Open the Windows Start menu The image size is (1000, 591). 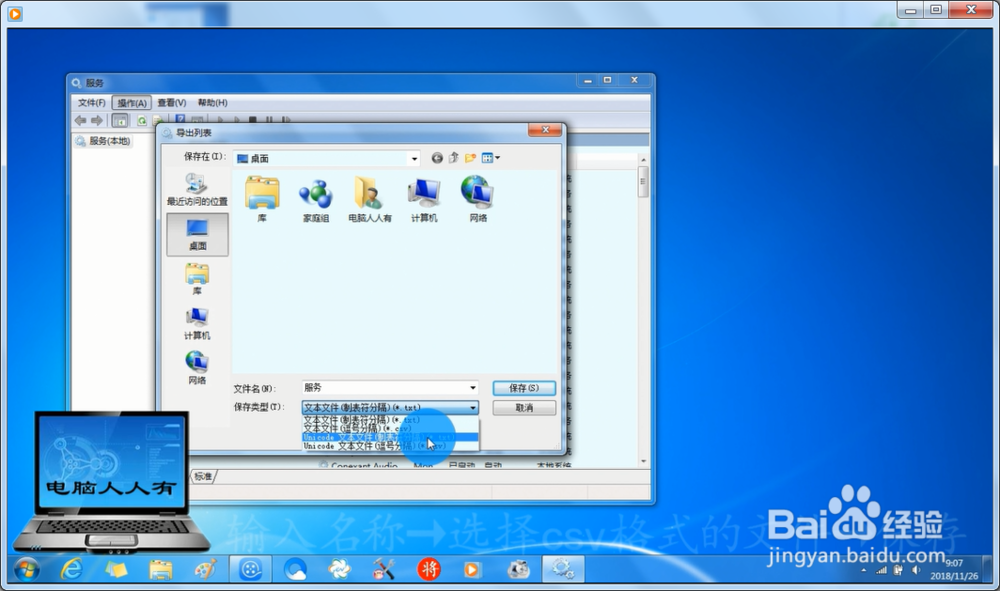coord(27,569)
